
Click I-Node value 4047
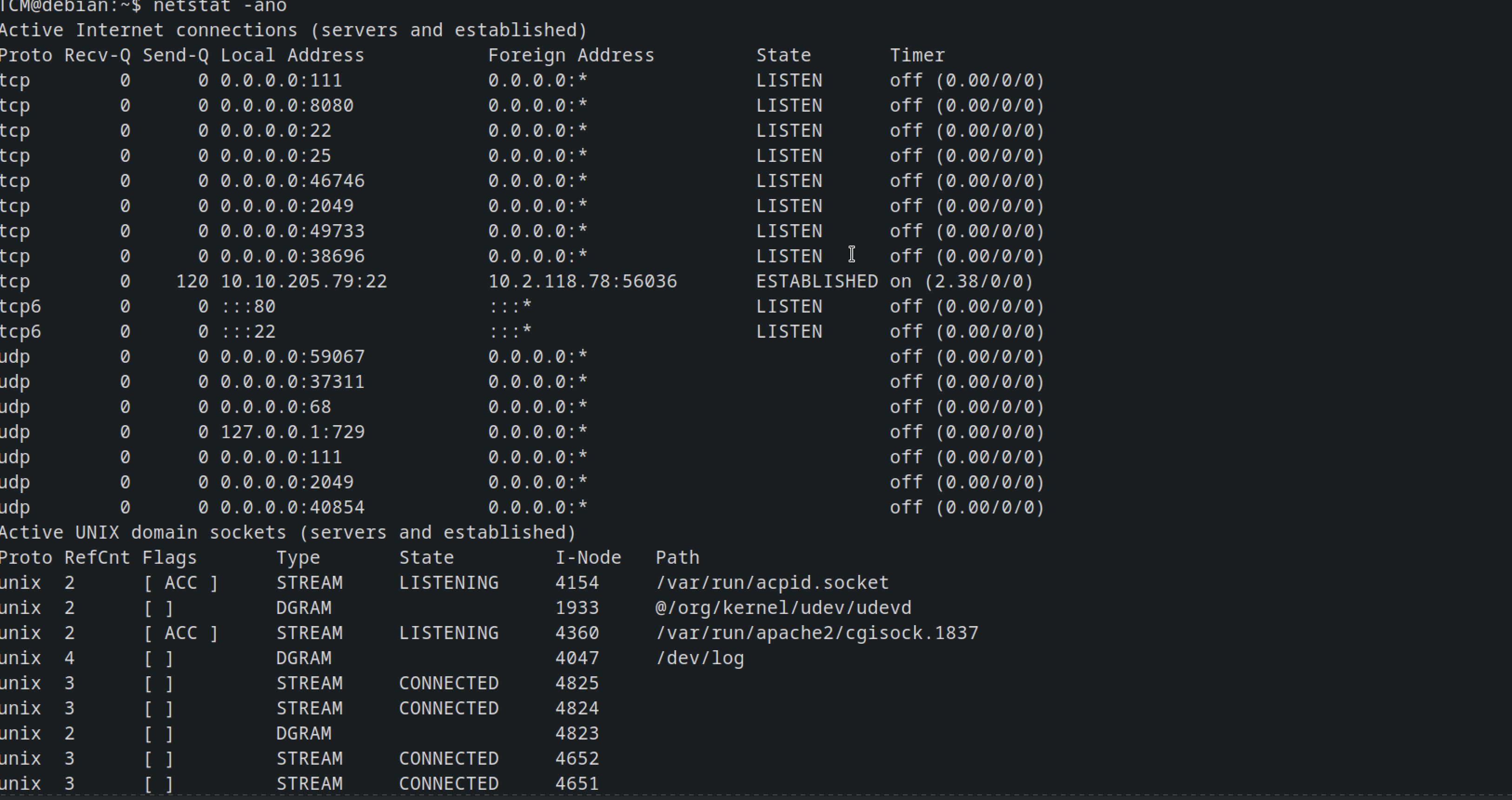pyautogui.click(x=577, y=659)
